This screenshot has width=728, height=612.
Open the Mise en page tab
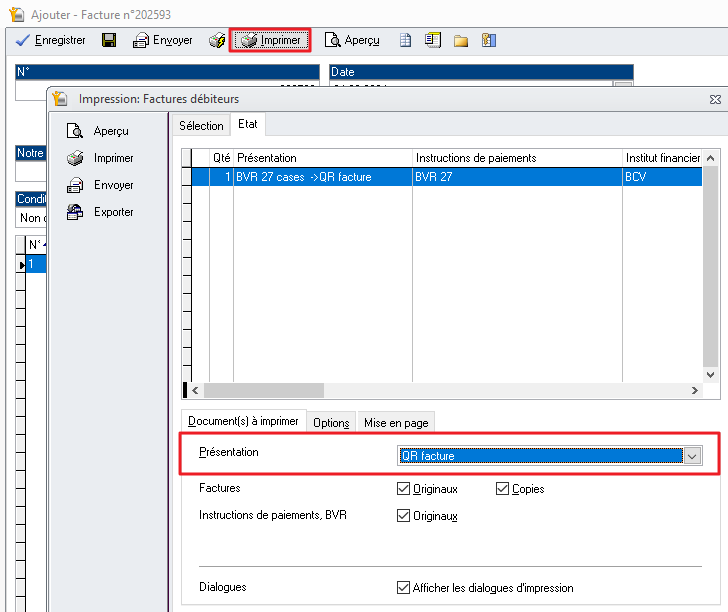(396, 423)
